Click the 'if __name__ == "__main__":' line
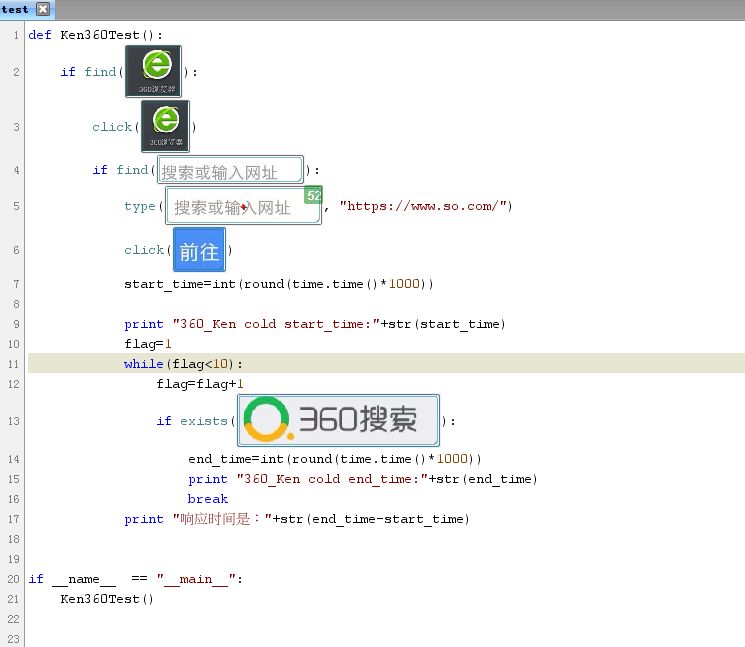Screen dimensions: 745x647 point(135,579)
